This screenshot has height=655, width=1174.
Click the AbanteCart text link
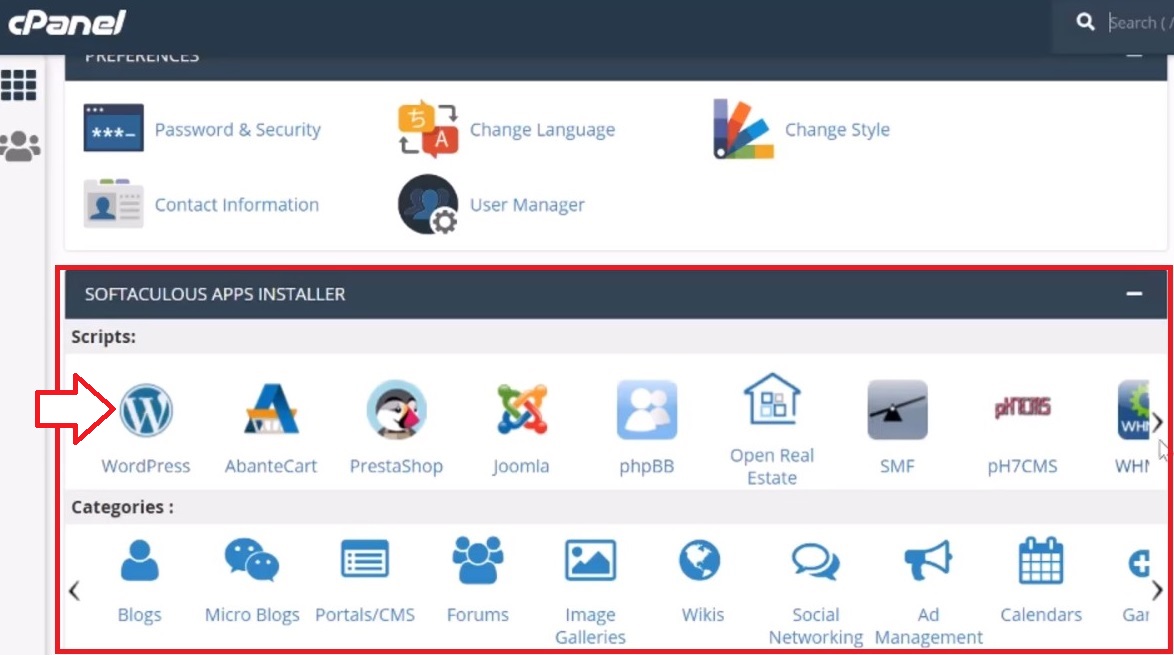click(271, 466)
